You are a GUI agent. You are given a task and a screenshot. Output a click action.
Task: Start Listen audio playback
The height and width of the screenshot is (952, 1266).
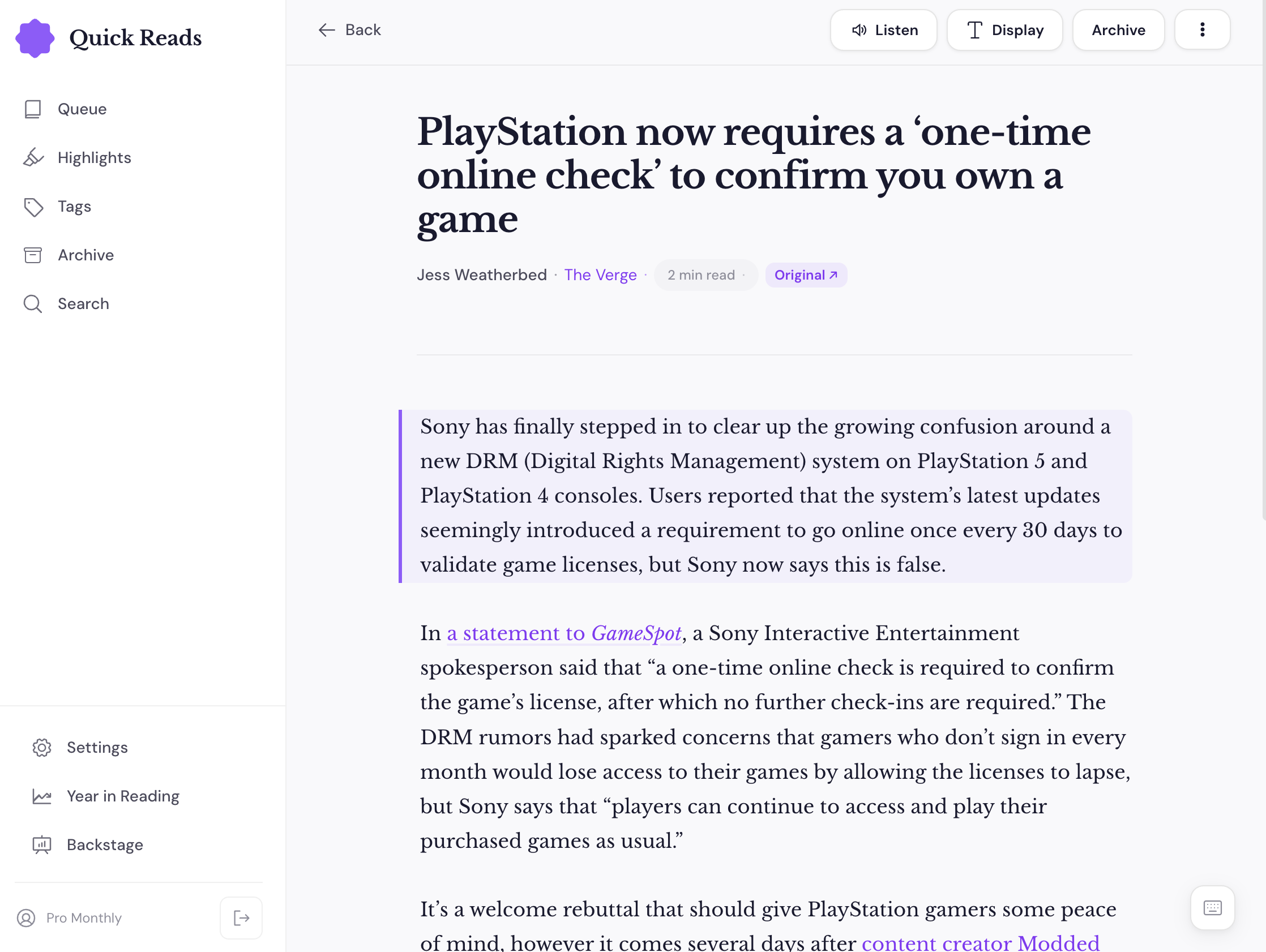(x=883, y=30)
